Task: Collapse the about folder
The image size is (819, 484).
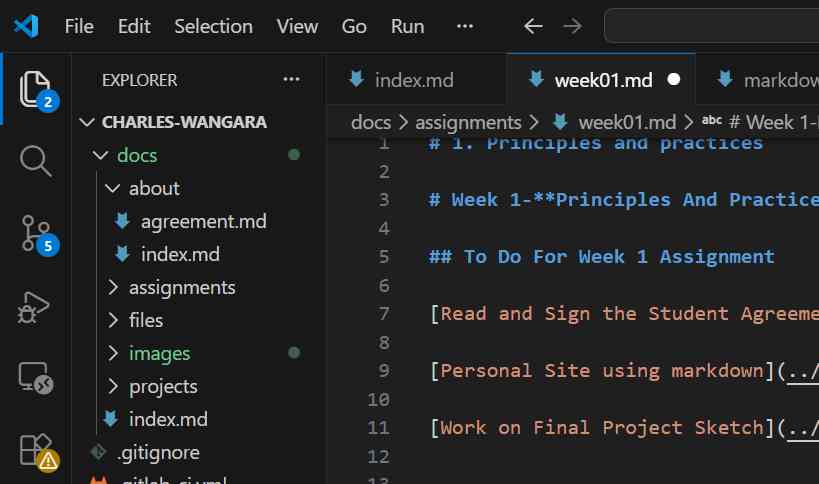Action: pos(112,189)
